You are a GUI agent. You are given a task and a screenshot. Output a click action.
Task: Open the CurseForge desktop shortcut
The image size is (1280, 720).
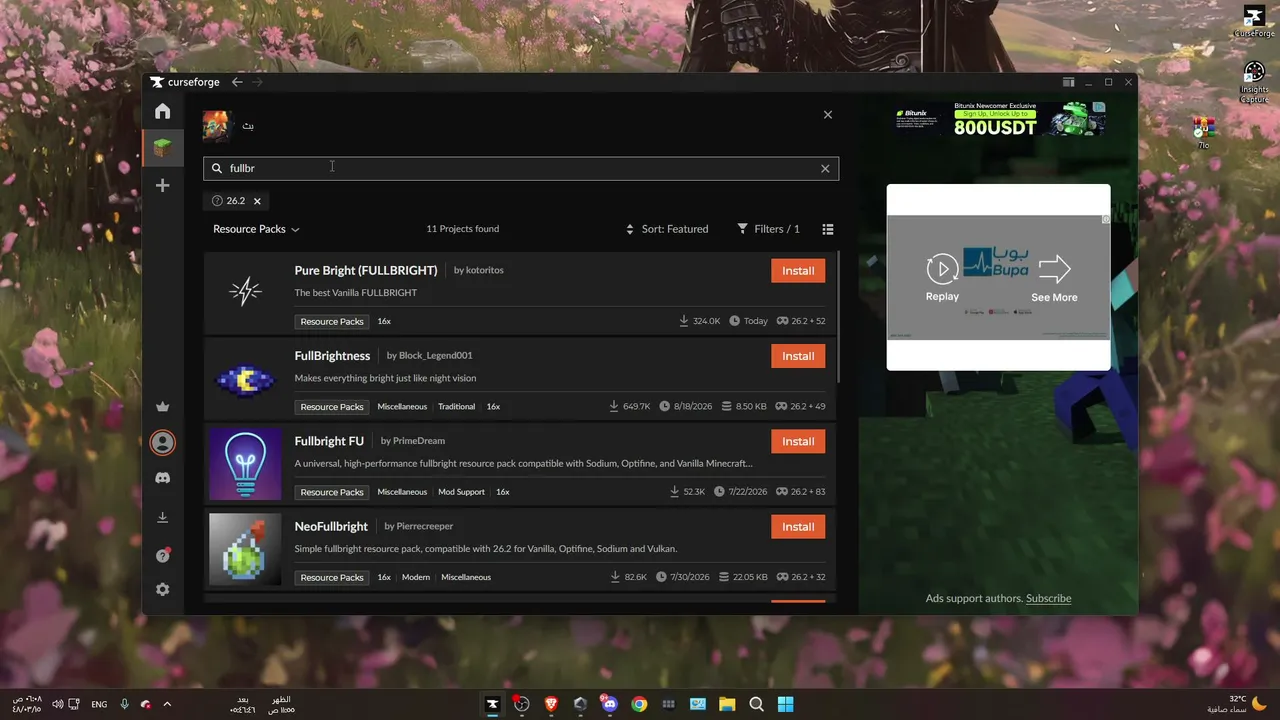(1254, 22)
